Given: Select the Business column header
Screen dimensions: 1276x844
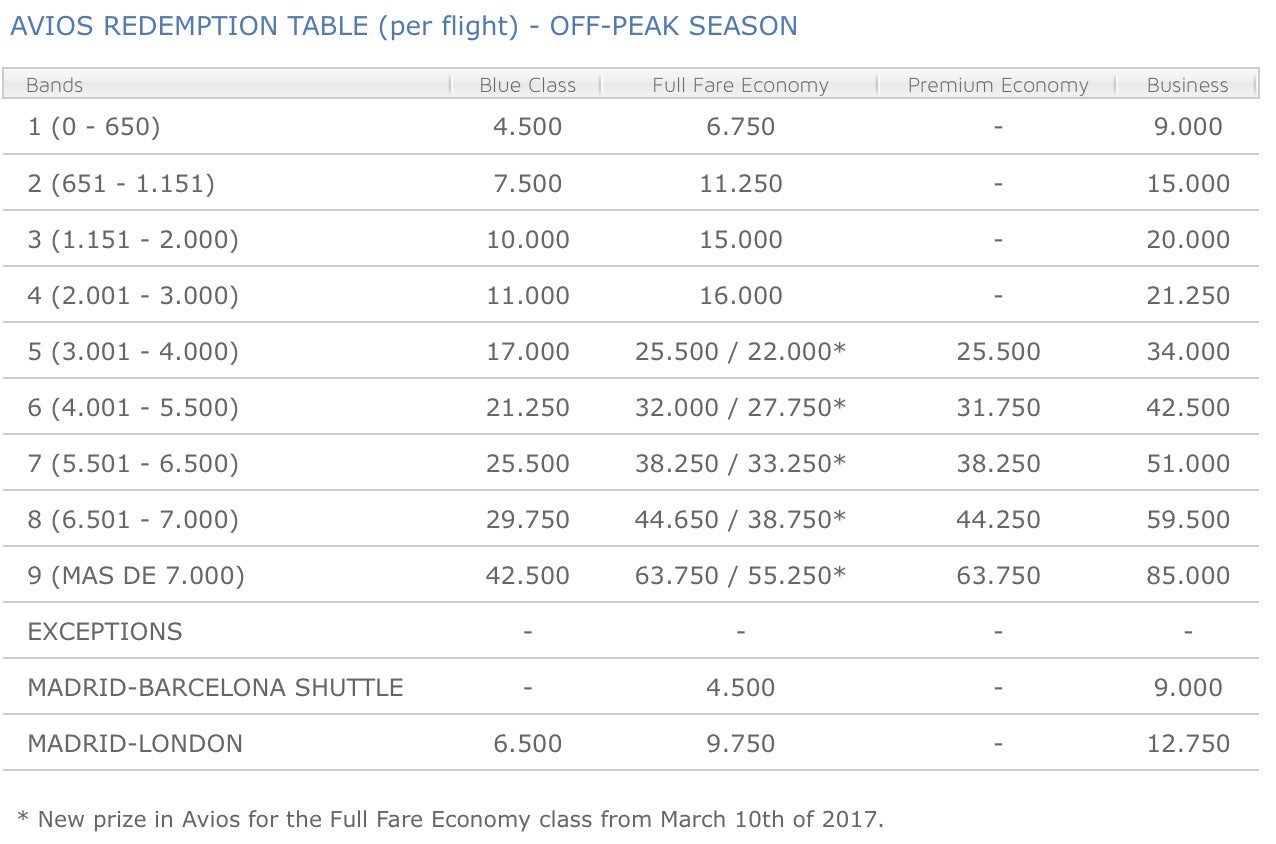Looking at the screenshot, I should 1187,85.
